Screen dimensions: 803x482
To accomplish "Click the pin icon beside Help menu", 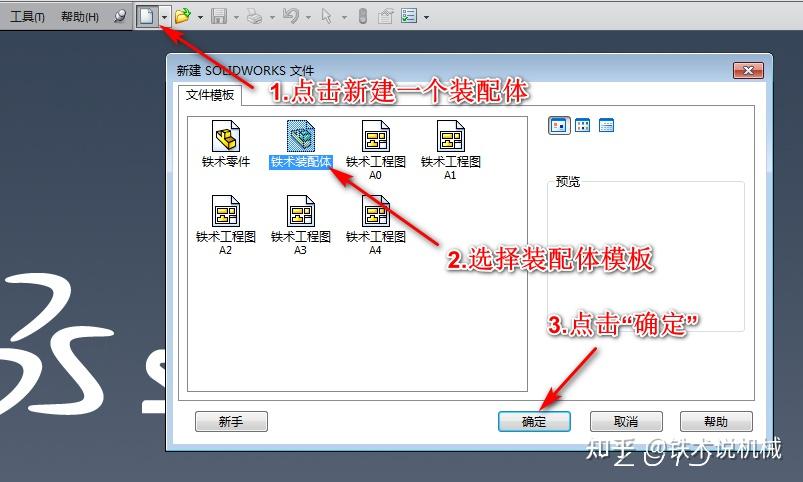I will pyautogui.click(x=120, y=16).
